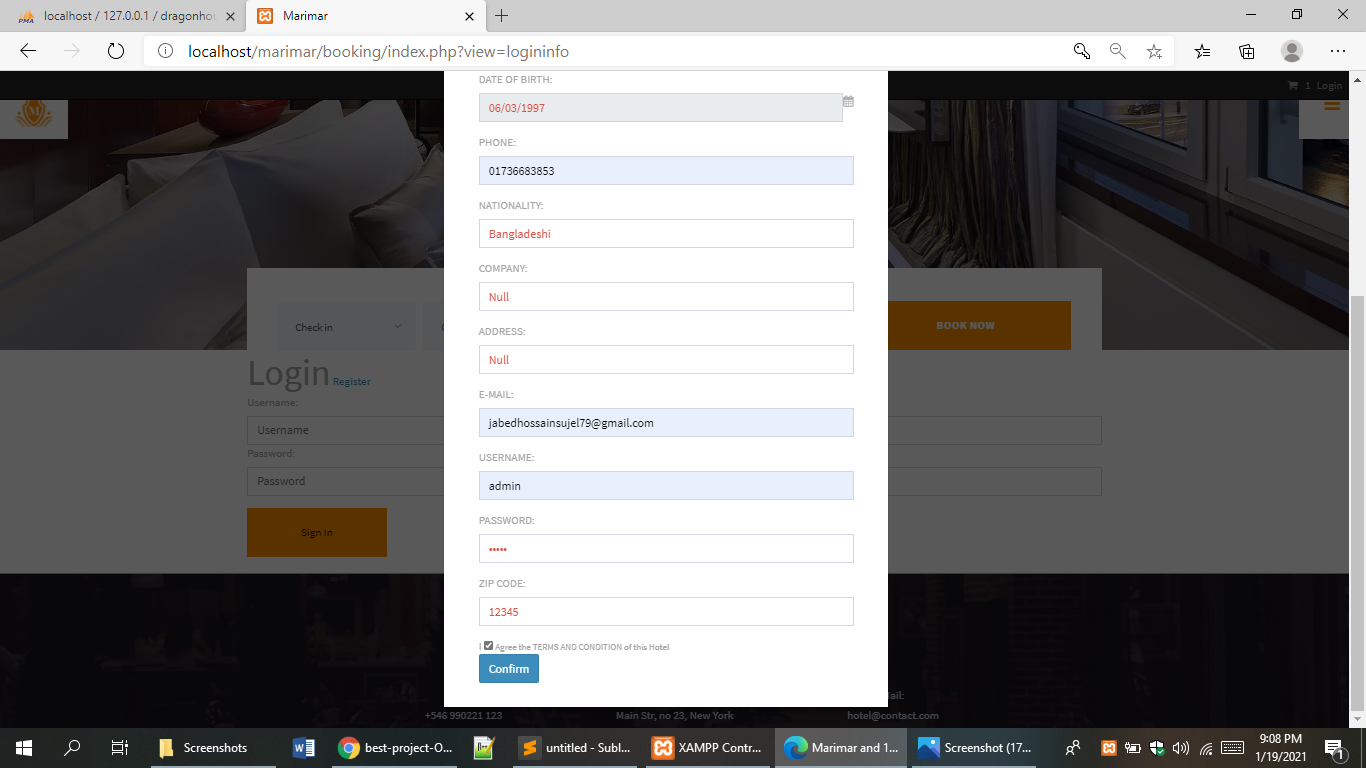Open the Check in dropdown
This screenshot has height=768, width=1366.
click(x=346, y=326)
